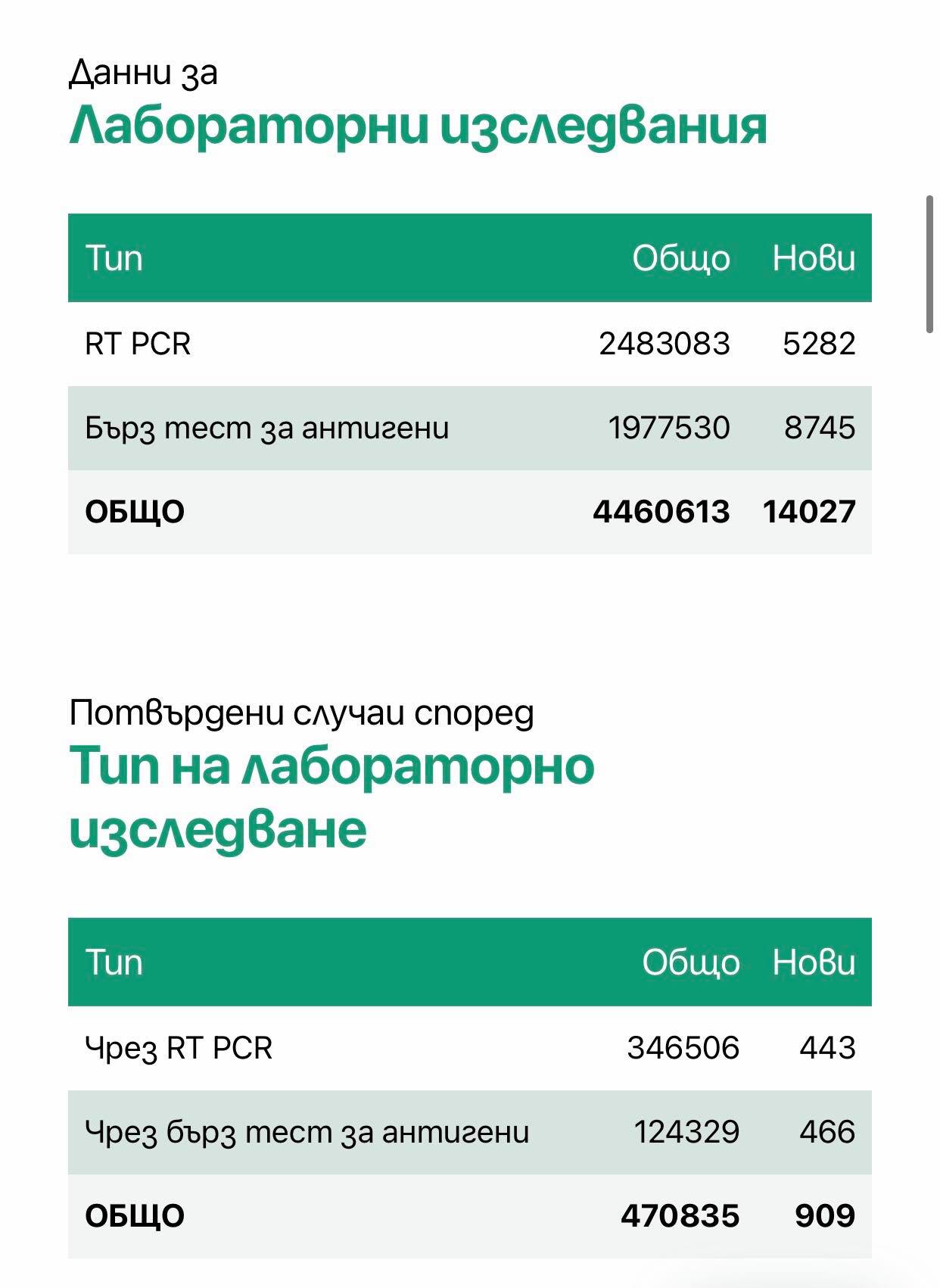This screenshot has height=1288, width=940.
Task: Select 'Тип' header of first table
Action: (114, 258)
